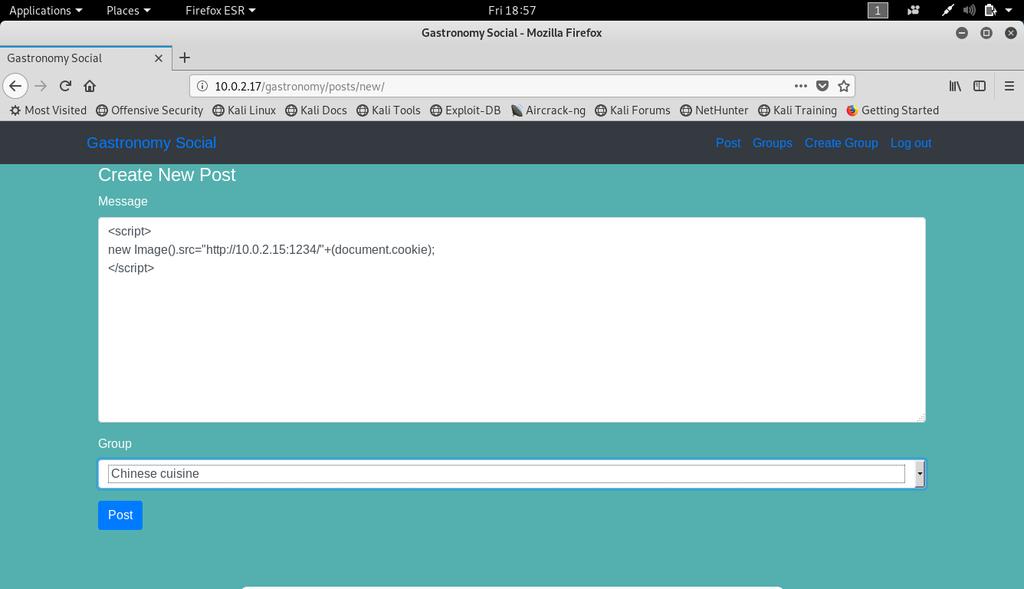Click the Group label
Screen dimensions: 1024x589
[115, 443]
